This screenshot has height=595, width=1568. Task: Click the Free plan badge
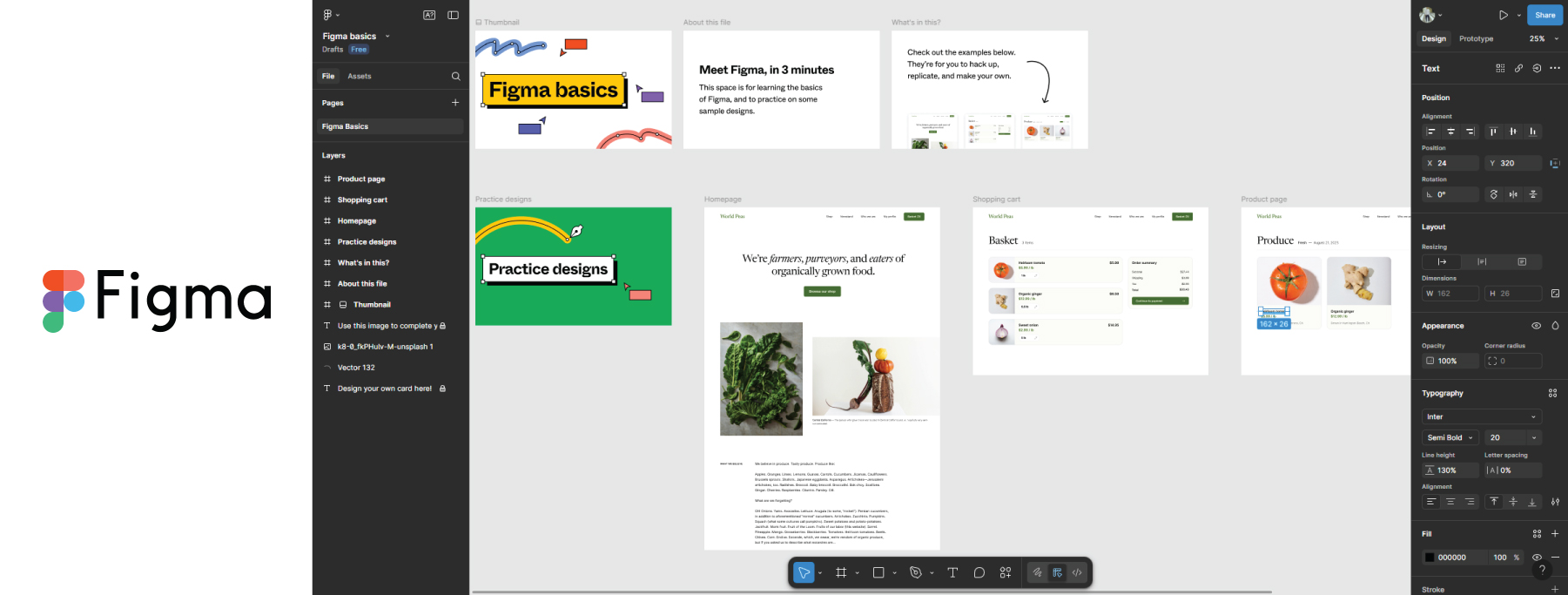359,50
